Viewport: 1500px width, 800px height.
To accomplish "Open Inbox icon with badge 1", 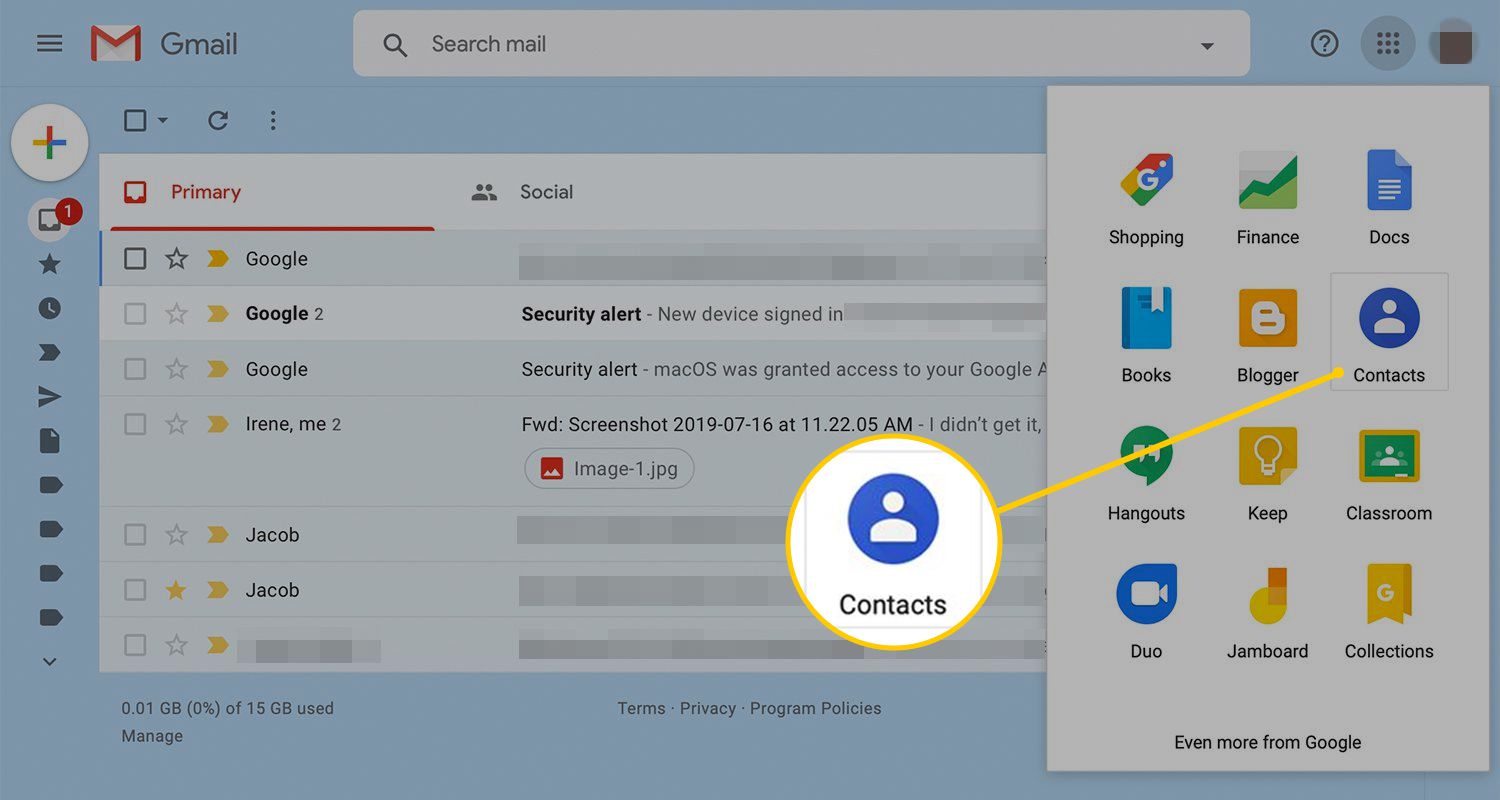I will 49,219.
